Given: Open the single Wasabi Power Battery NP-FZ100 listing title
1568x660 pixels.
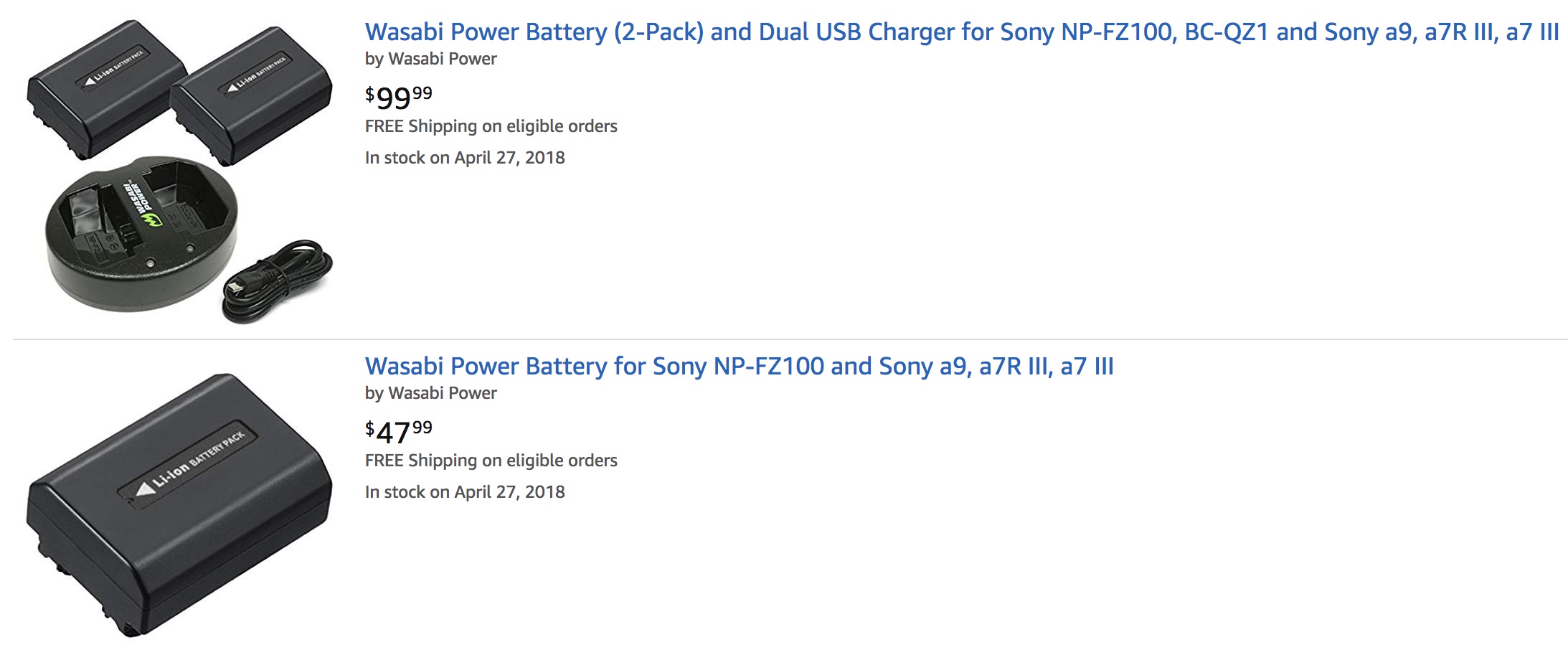Looking at the screenshot, I should pos(739,367).
